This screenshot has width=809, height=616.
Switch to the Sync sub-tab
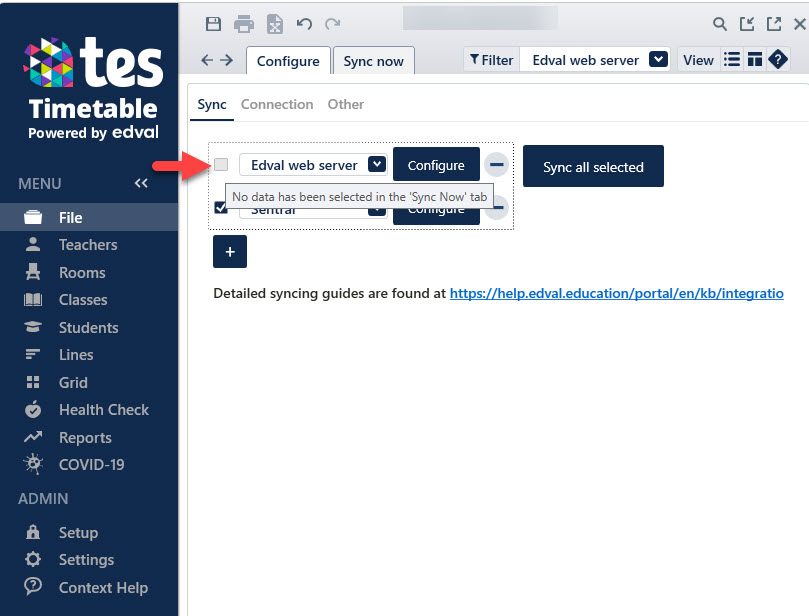(212, 105)
